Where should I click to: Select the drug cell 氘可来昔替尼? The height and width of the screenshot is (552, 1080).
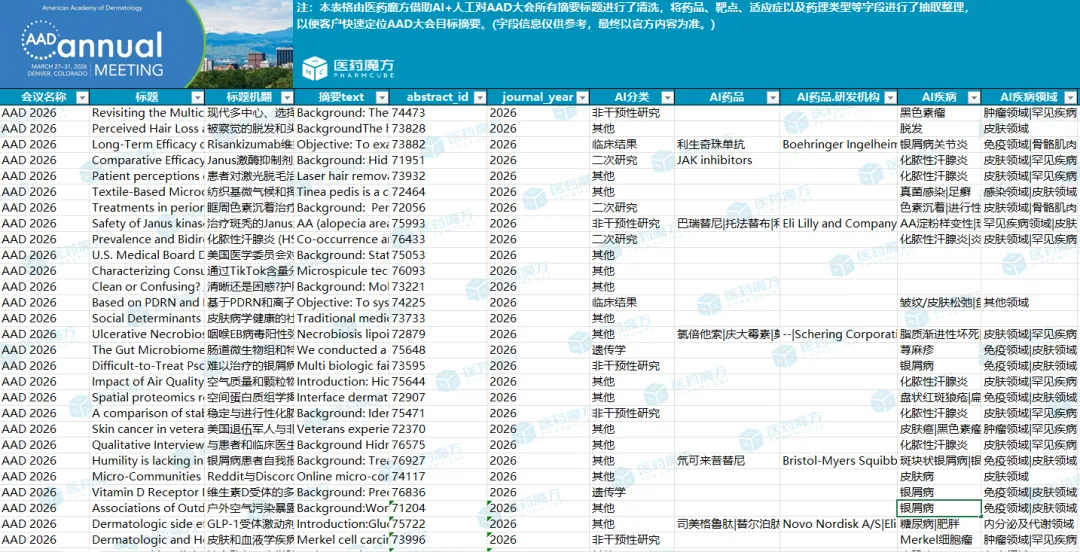click(x=727, y=461)
